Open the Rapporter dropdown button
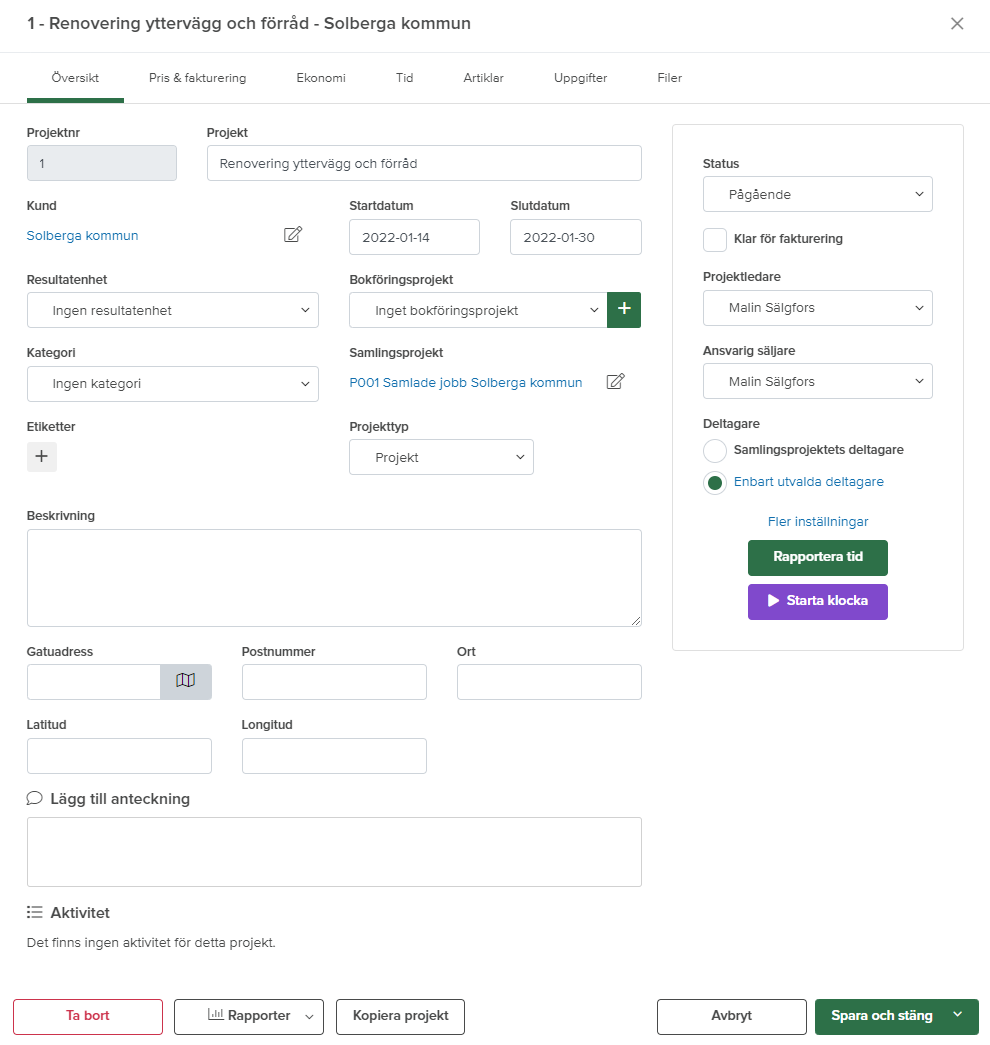Screen dimensions: 990x1045 (x=249, y=1016)
